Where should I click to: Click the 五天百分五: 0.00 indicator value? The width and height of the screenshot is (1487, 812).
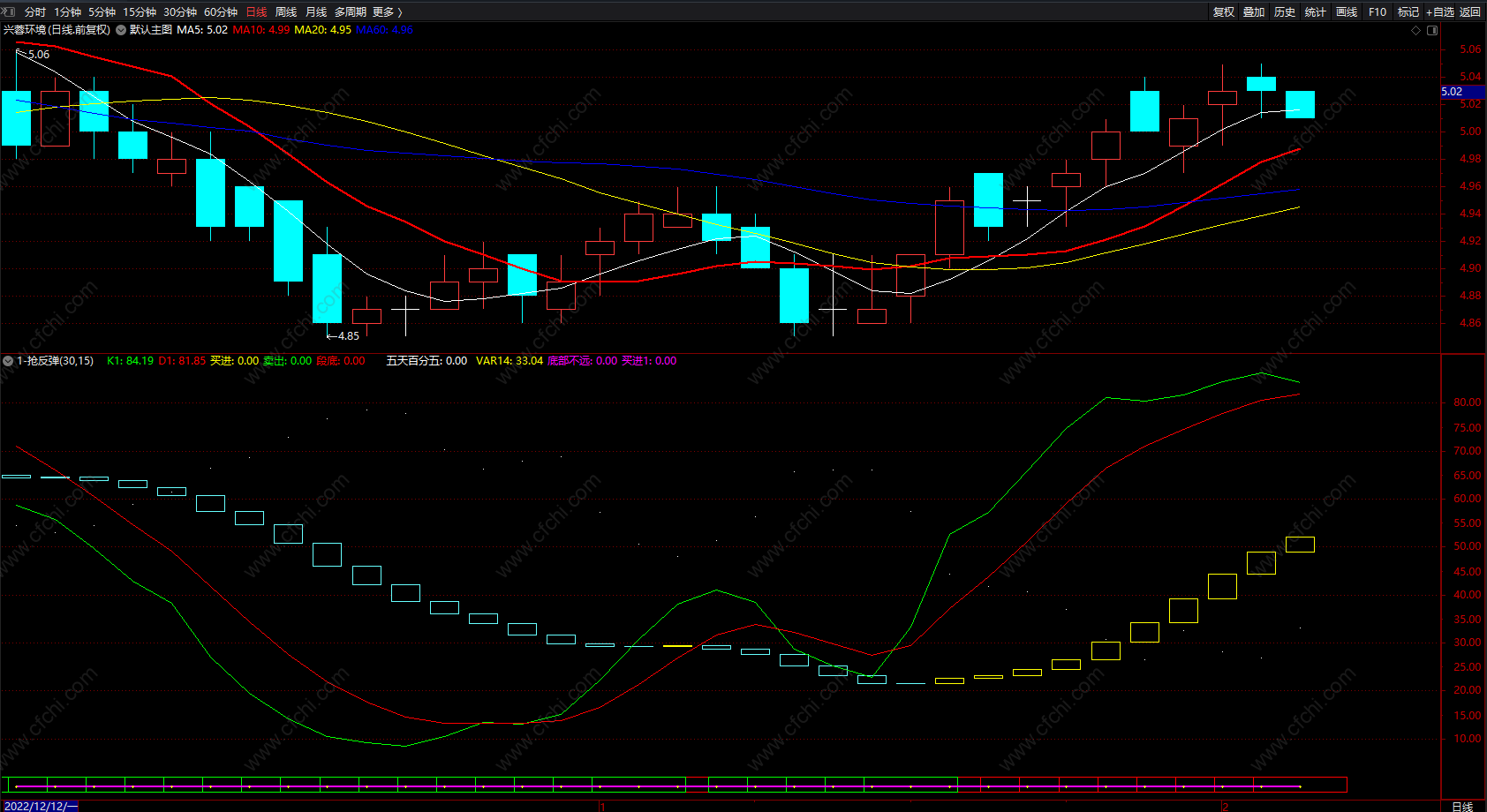pos(426,361)
